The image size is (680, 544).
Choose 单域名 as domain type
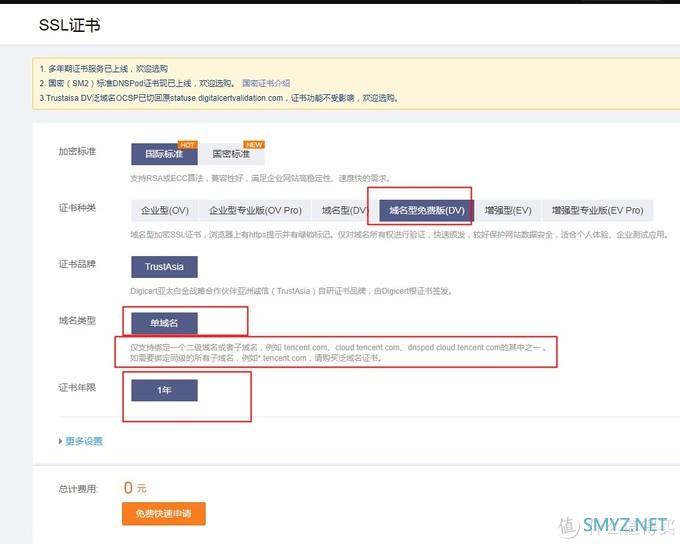(164, 323)
